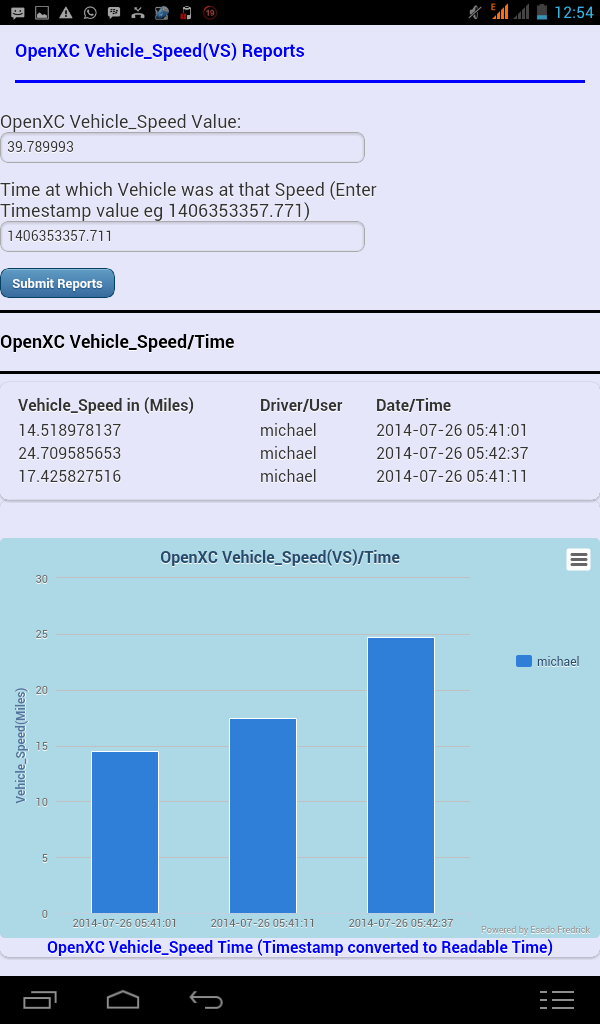The width and height of the screenshot is (600, 1024).
Task: Click the speed value 17.425827516
Action: [69, 476]
